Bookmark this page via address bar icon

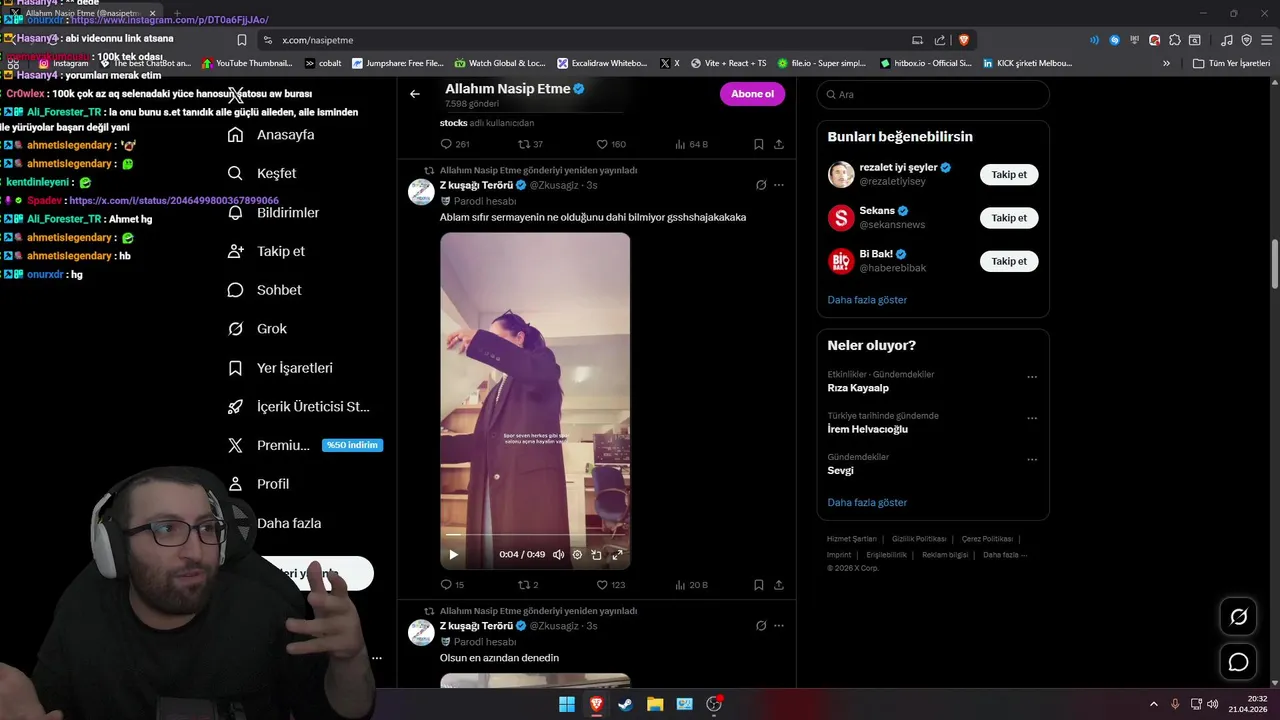tap(242, 40)
